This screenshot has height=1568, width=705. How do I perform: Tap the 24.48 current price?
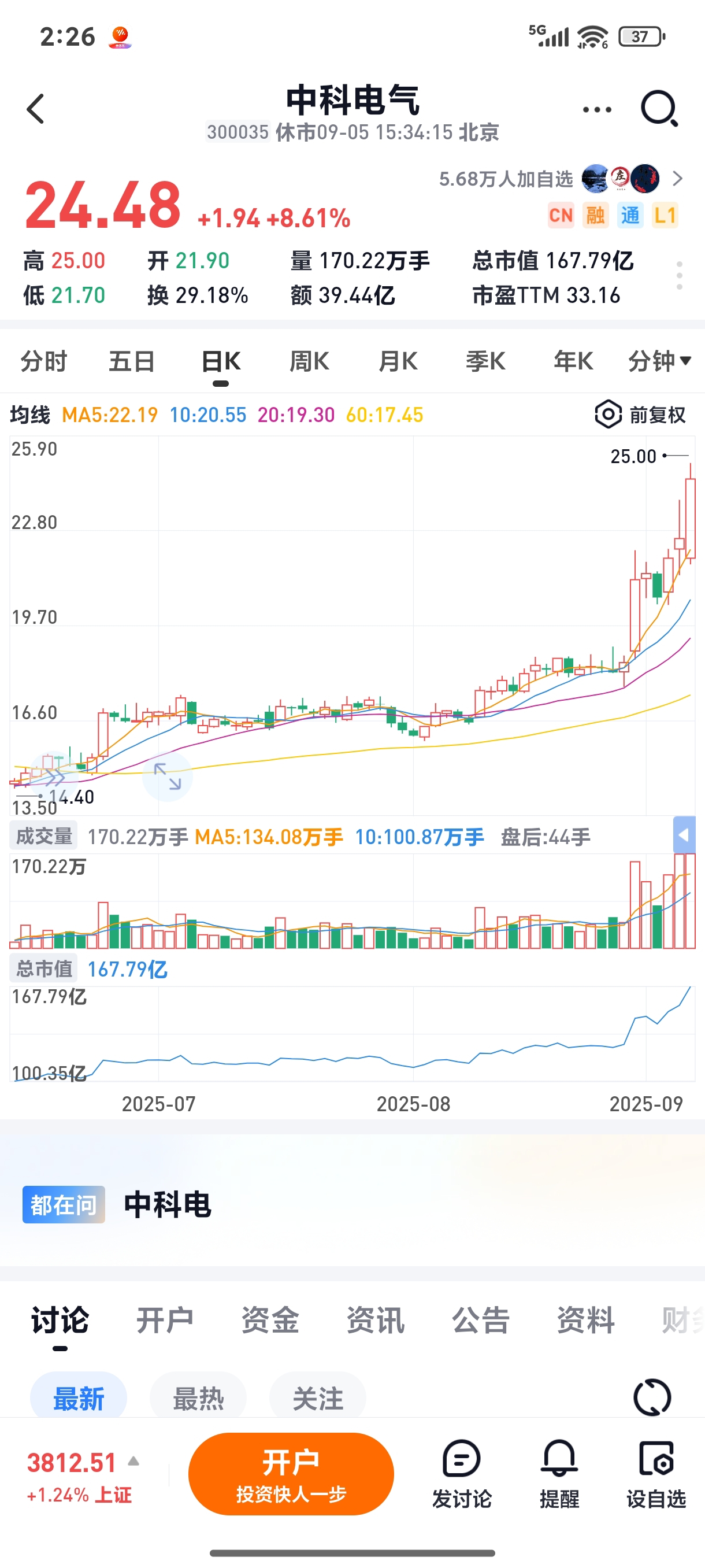point(103,205)
